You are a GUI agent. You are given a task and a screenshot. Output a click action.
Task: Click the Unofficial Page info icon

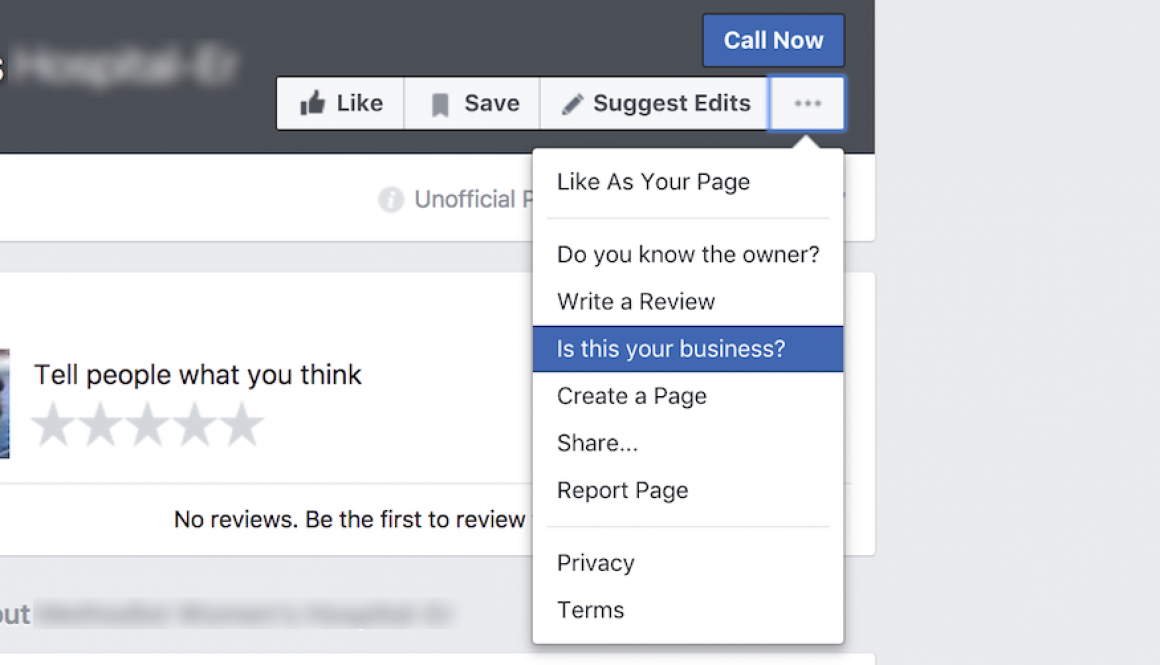391,199
